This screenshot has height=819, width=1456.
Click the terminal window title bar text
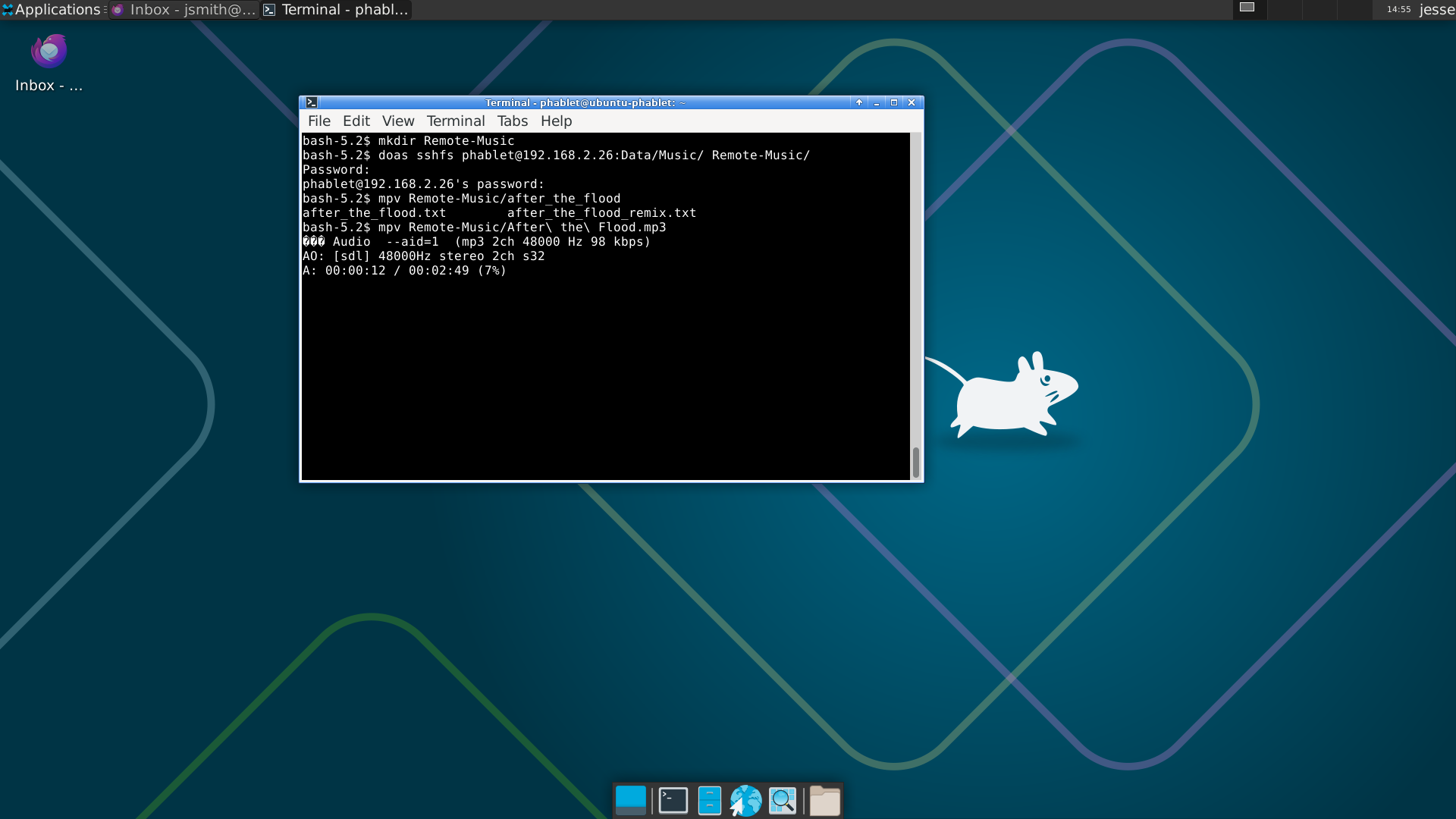[x=585, y=102]
